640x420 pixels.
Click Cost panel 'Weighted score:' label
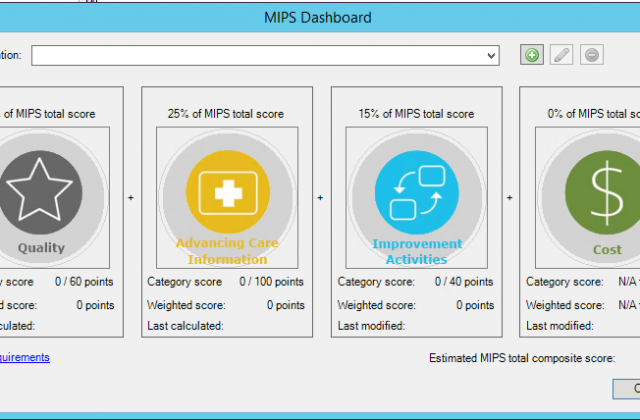coord(565,305)
